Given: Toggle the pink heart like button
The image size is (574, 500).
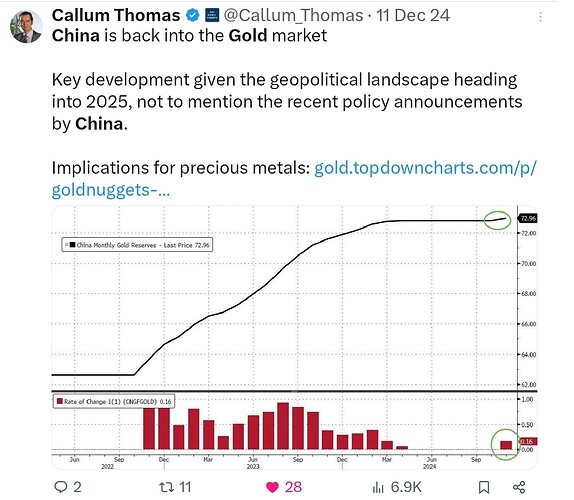Looking at the screenshot, I should [272, 487].
